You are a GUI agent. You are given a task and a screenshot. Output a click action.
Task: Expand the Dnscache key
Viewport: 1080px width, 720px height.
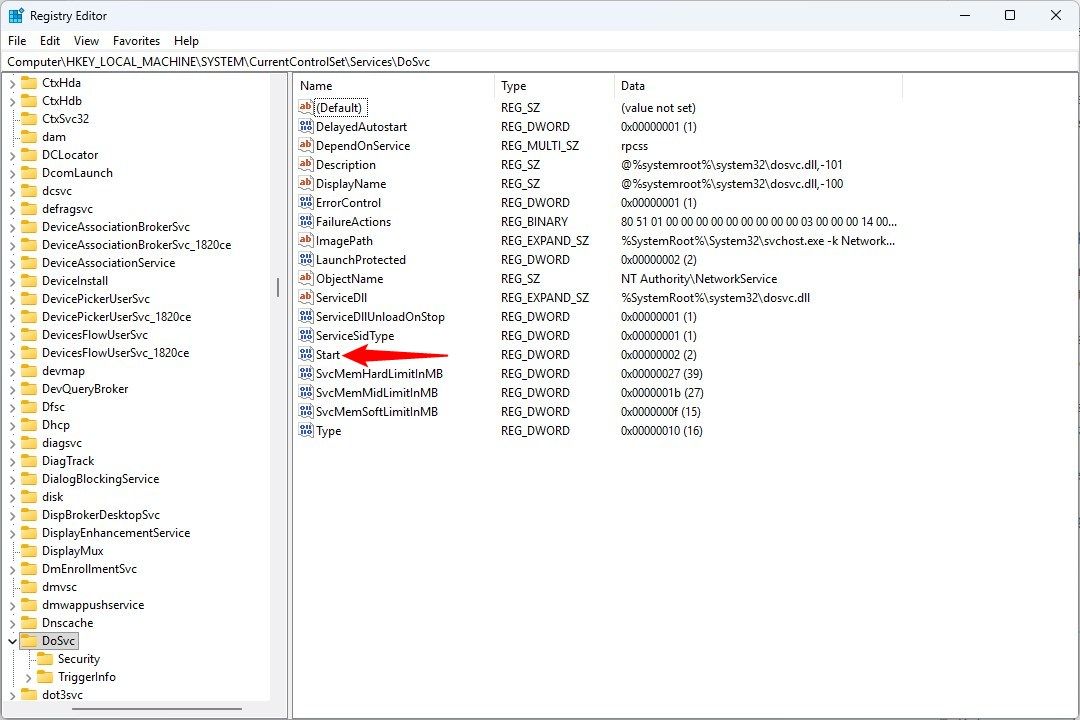point(12,623)
